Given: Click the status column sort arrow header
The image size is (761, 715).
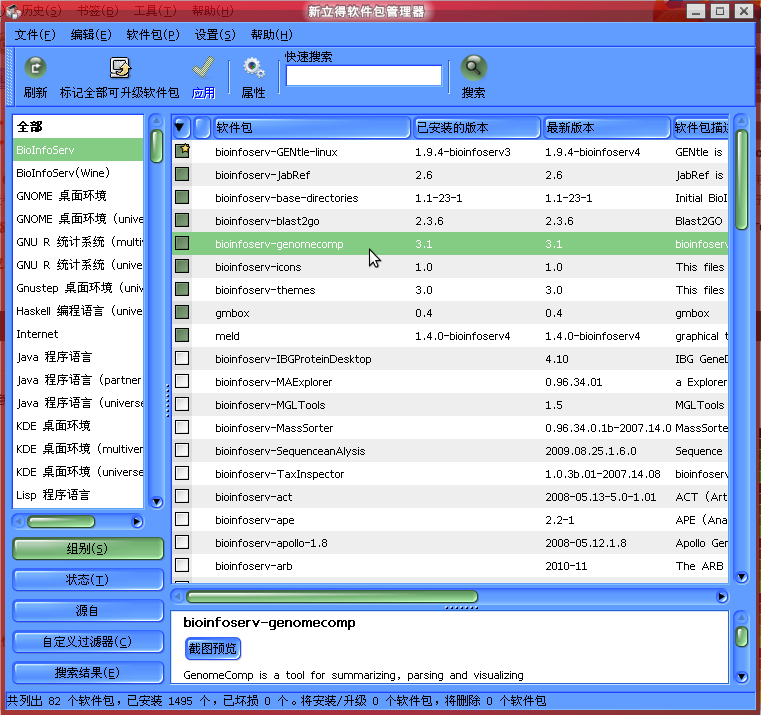Looking at the screenshot, I should 181,127.
